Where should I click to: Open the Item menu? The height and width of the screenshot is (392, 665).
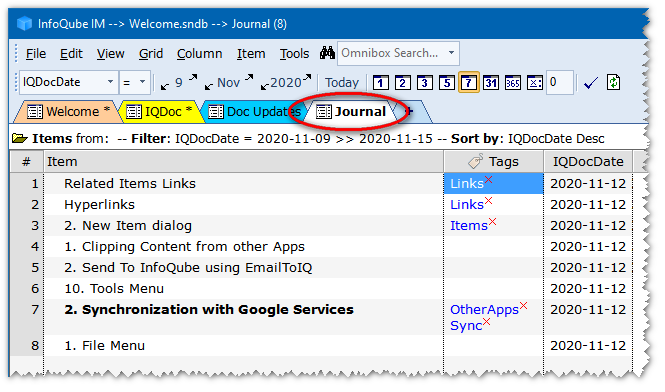tap(251, 53)
